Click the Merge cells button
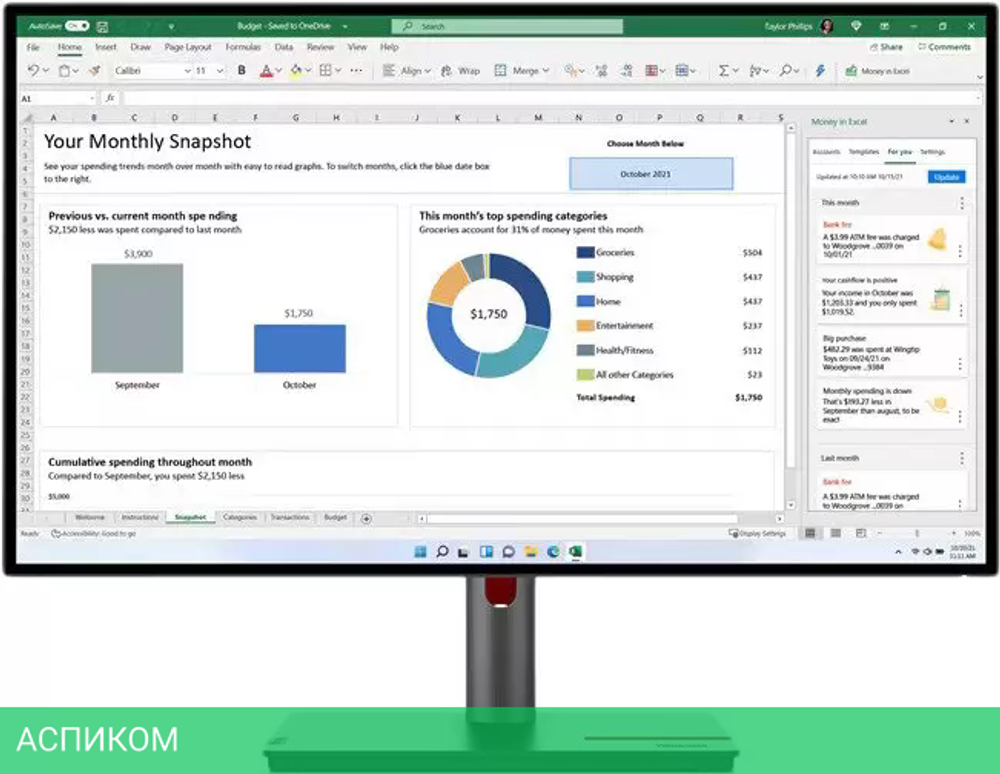The height and width of the screenshot is (774, 1000). tap(517, 71)
